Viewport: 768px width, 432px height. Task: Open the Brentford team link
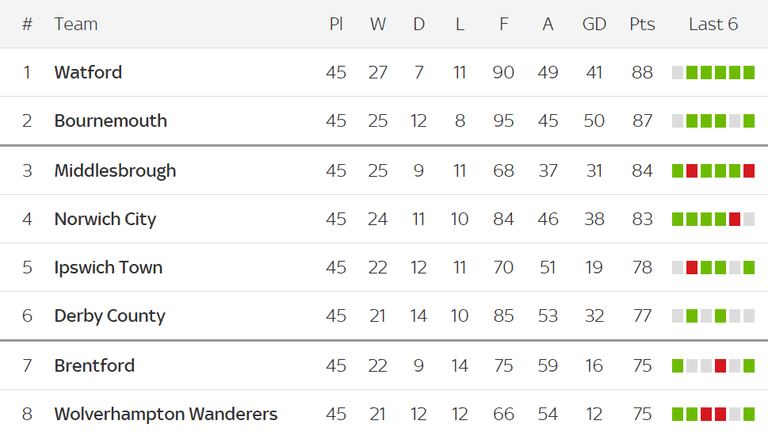95,366
